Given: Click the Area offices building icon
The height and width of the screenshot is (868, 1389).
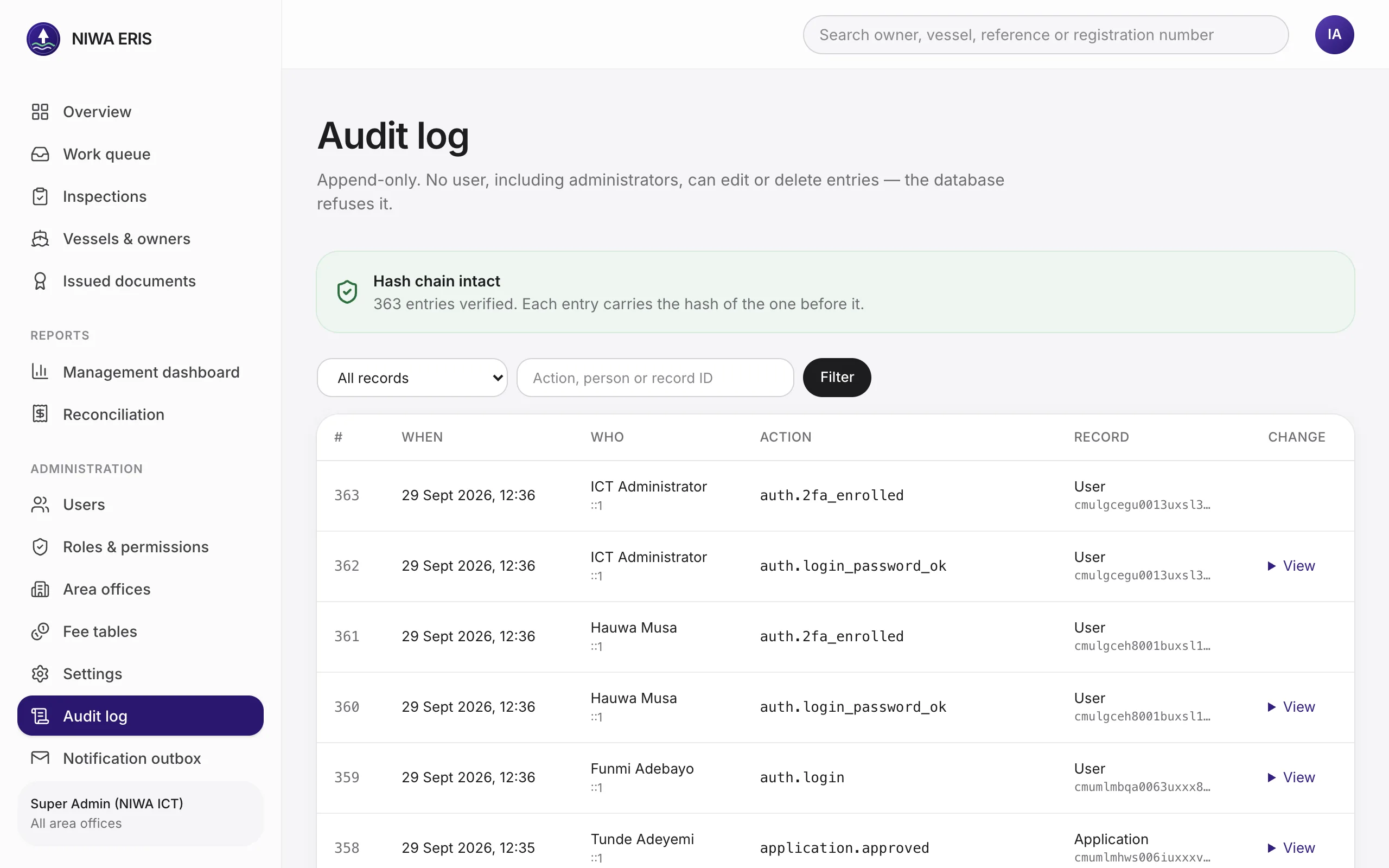Looking at the screenshot, I should tap(40, 589).
